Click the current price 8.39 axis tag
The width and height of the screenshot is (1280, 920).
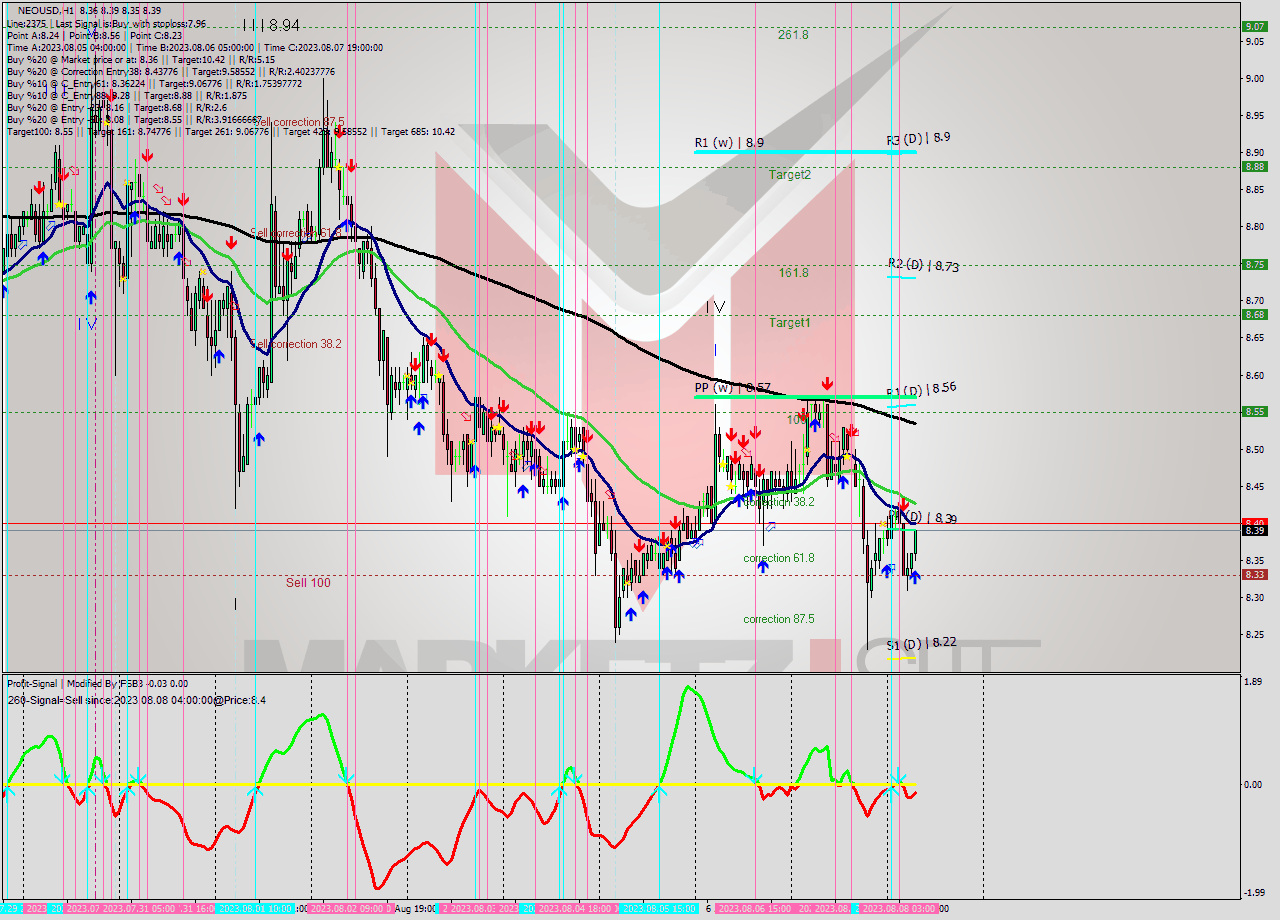coord(1254,530)
